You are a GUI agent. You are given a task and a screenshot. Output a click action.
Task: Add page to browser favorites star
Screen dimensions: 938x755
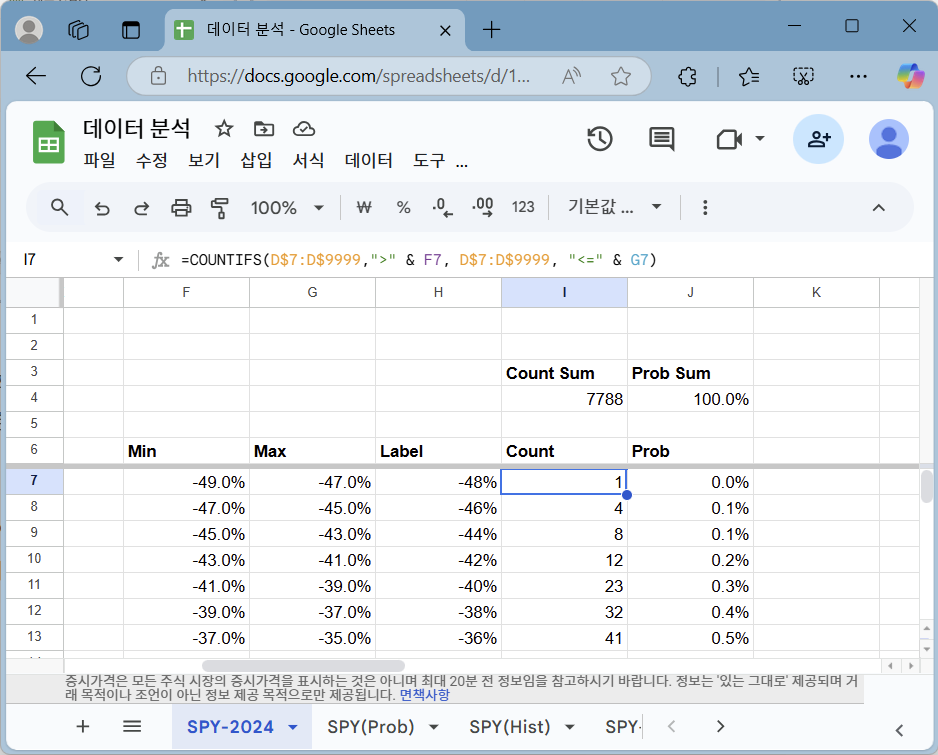coord(621,76)
